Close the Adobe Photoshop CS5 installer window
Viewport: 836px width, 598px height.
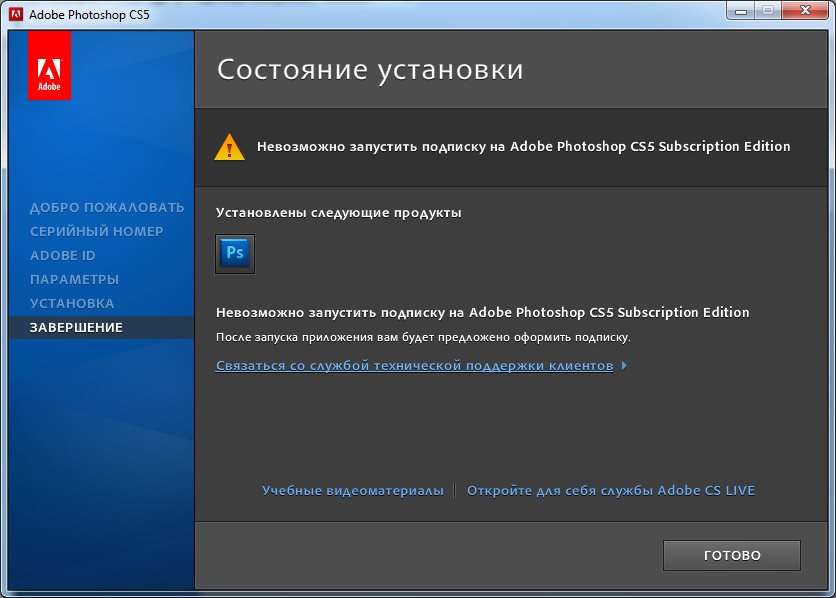(806, 10)
